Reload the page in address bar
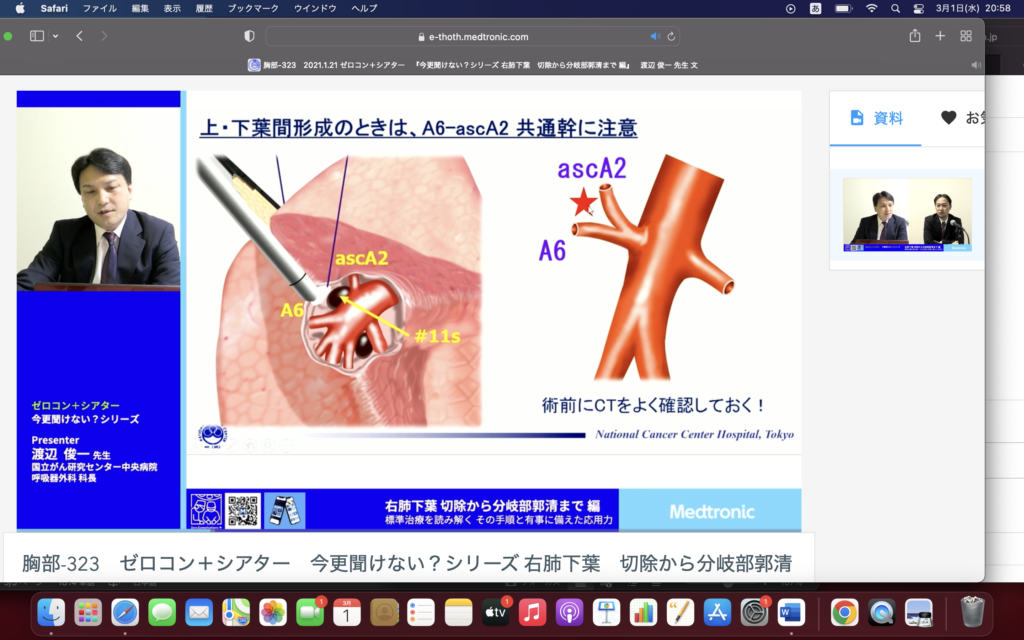This screenshot has height=640, width=1024. [671, 37]
